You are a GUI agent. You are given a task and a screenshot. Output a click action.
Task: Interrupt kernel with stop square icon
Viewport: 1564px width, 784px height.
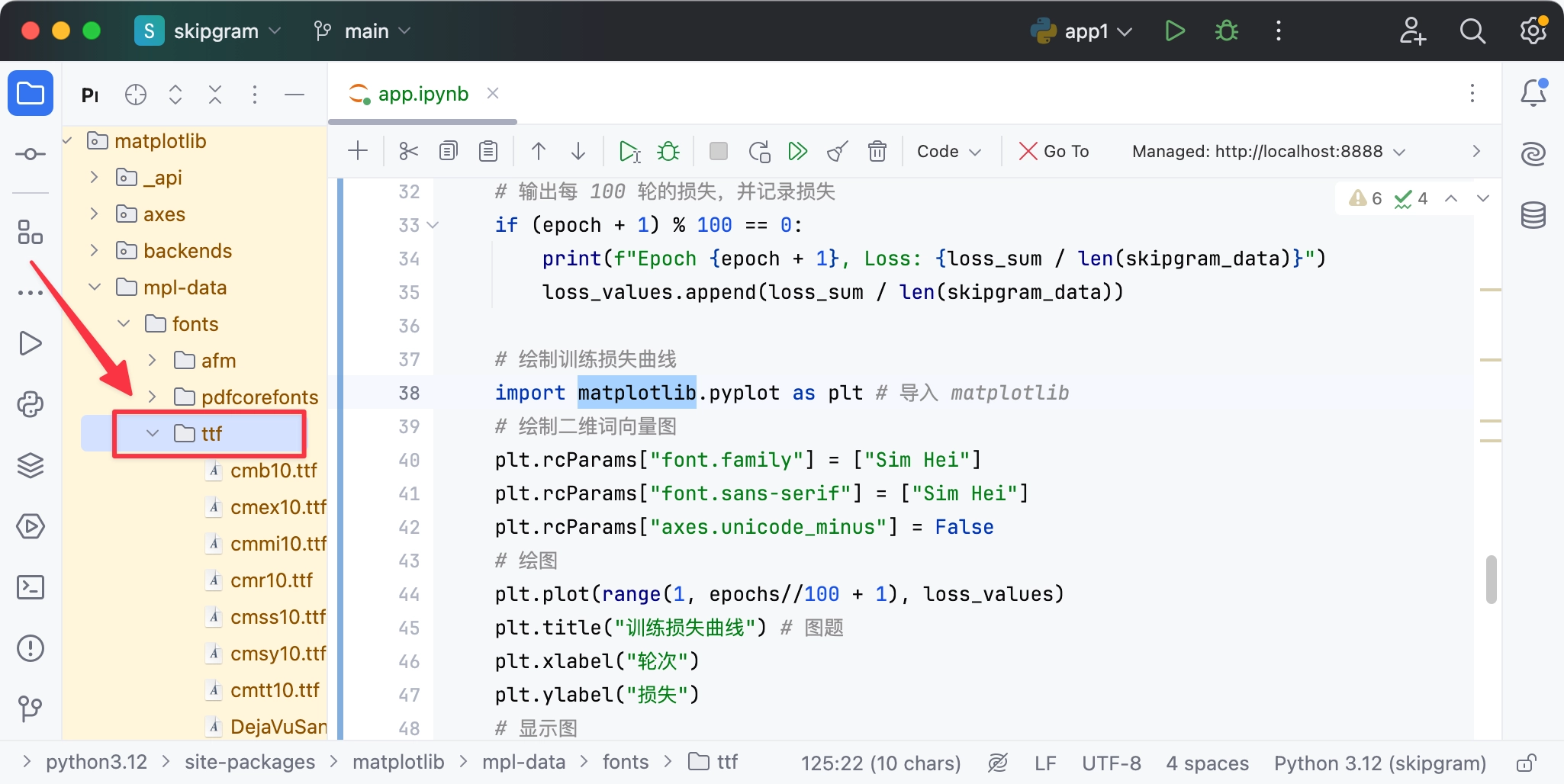pos(719,151)
